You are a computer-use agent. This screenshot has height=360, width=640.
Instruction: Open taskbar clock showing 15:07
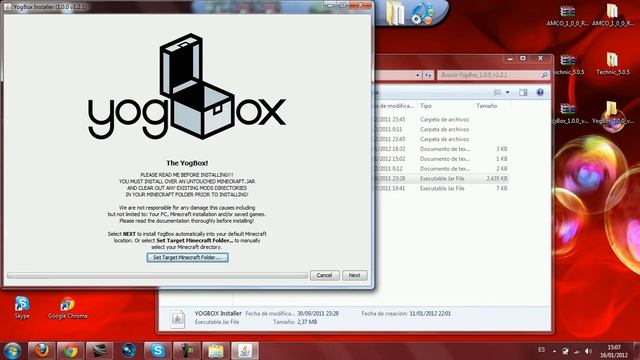coord(614,351)
